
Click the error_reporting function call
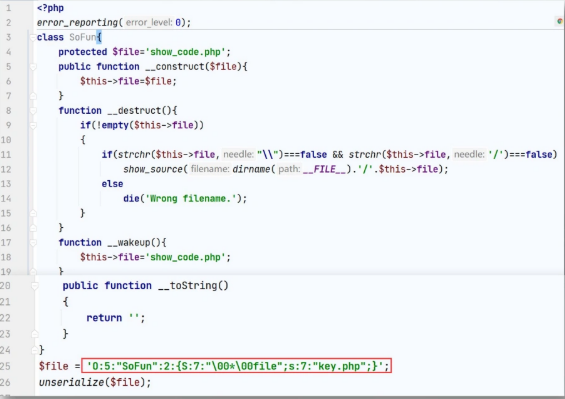pyautogui.click(x=77, y=23)
